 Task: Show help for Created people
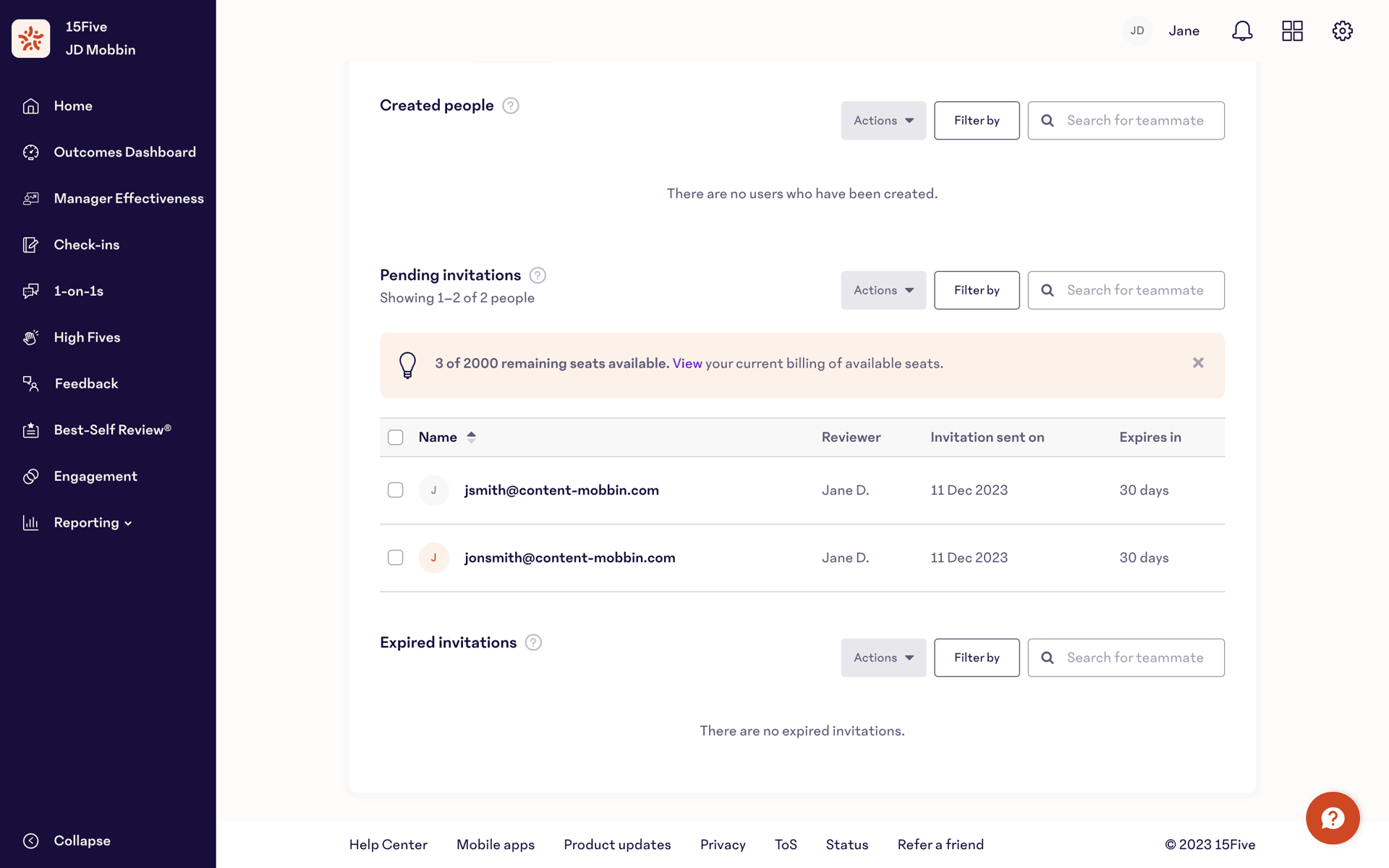[x=511, y=106]
